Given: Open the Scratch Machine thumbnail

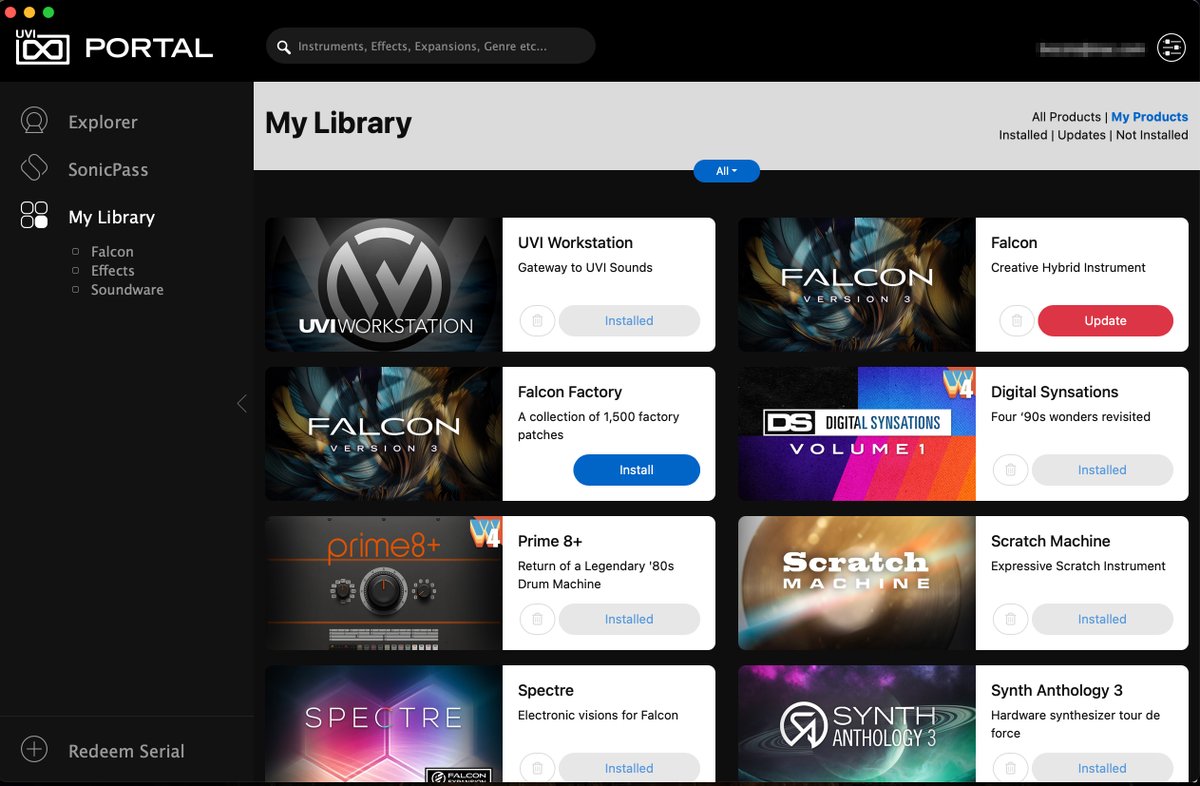Looking at the screenshot, I should 857,583.
